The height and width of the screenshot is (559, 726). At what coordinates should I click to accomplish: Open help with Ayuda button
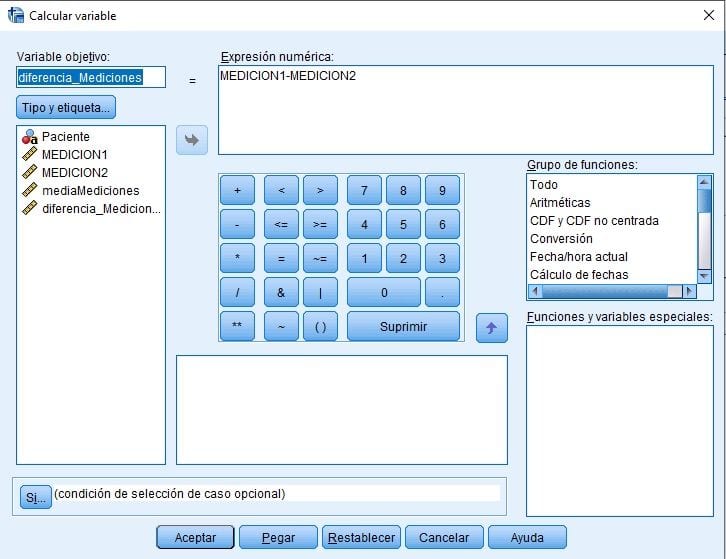point(527,537)
